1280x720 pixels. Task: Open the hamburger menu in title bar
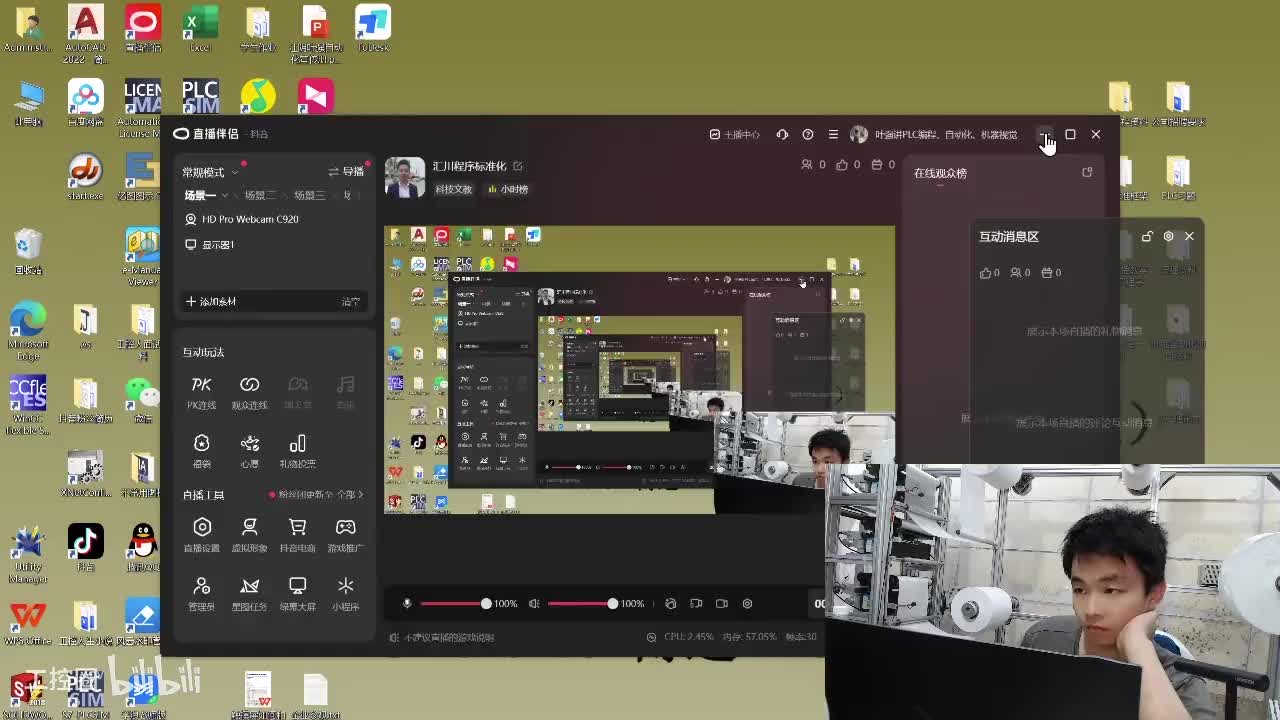(x=833, y=134)
